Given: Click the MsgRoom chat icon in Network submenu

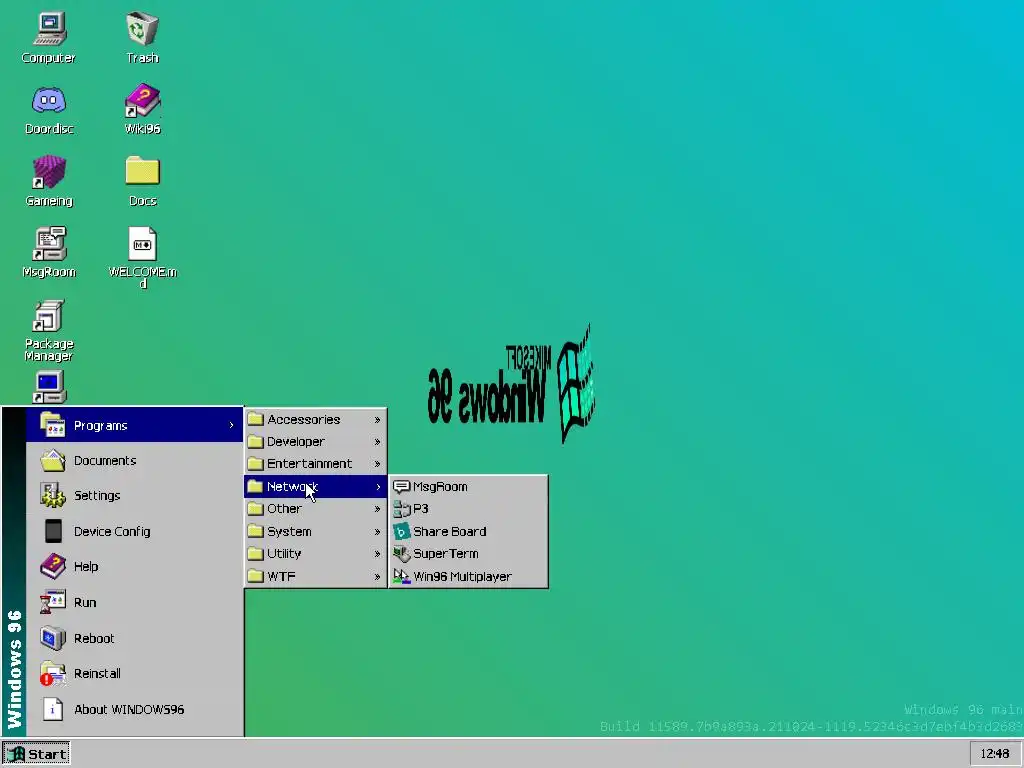Looking at the screenshot, I should [402, 487].
